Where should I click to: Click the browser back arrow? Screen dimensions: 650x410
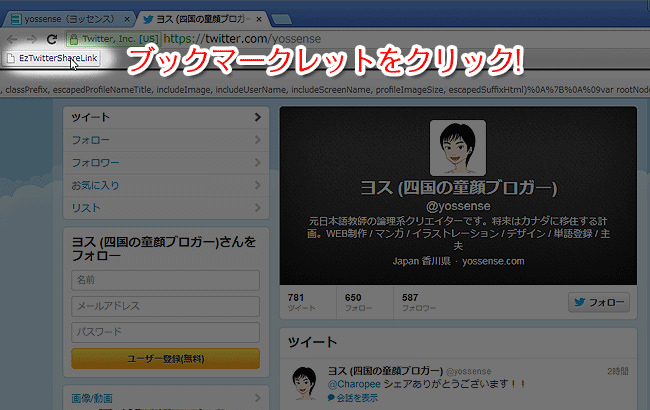12,39
